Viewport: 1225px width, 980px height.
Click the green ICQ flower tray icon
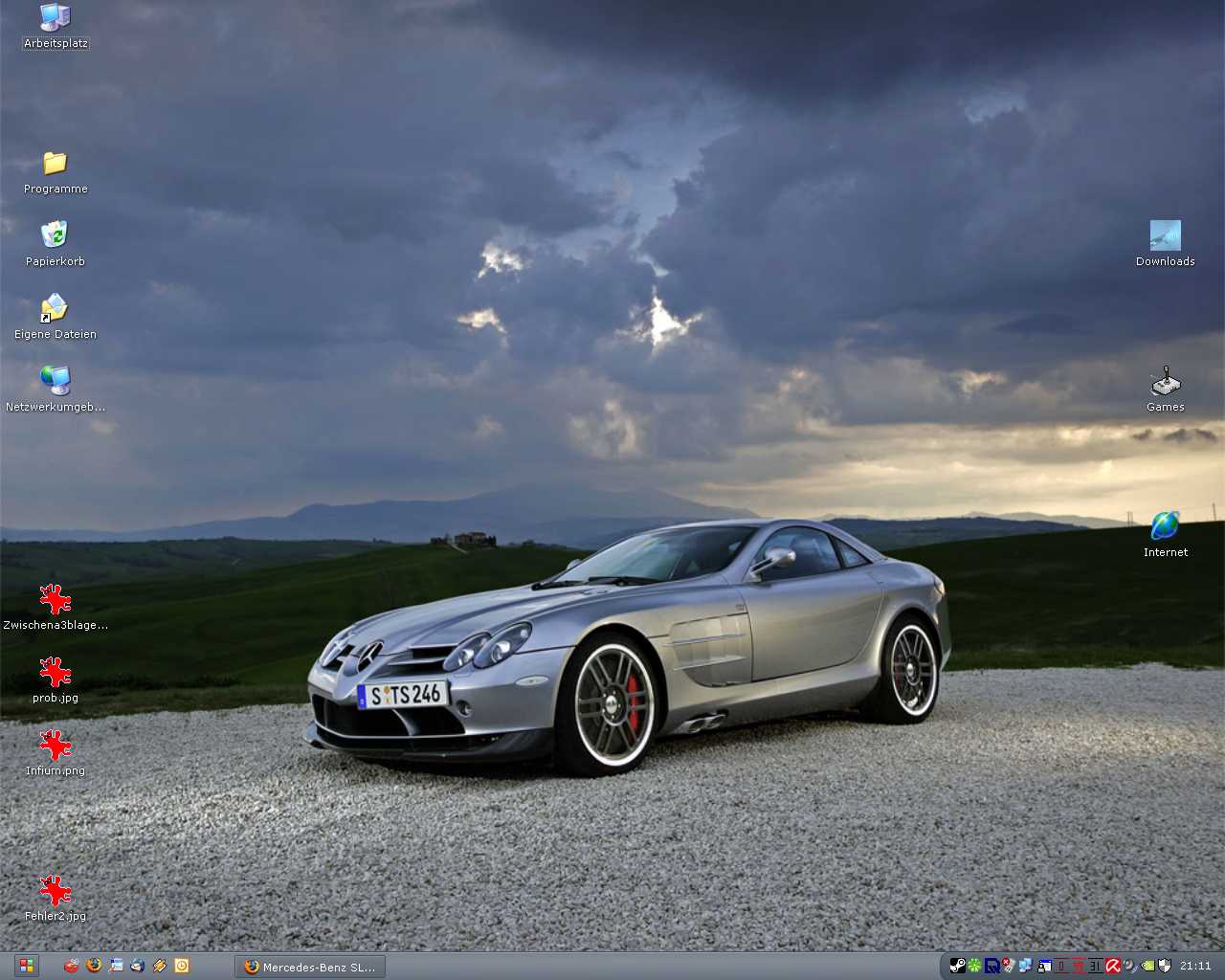coord(974,966)
